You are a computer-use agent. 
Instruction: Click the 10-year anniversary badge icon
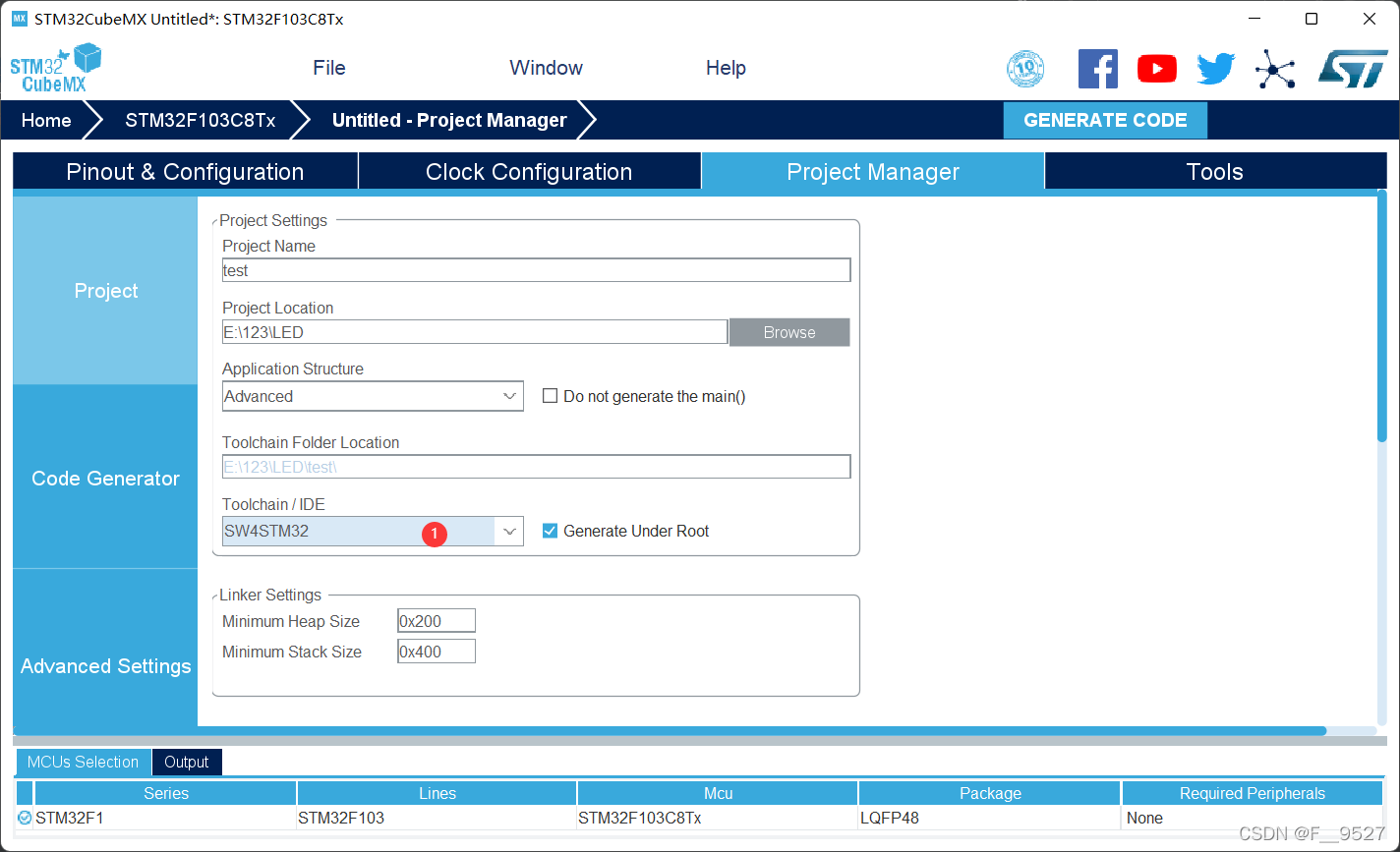coord(1025,69)
